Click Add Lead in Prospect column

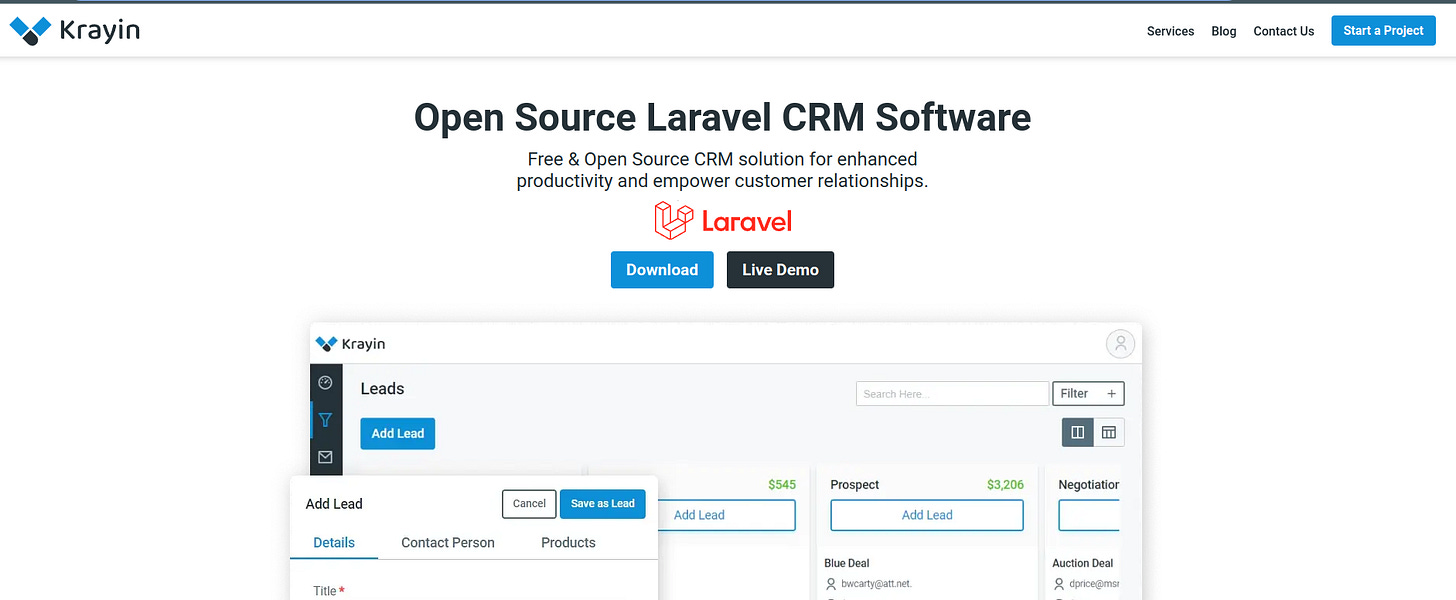tap(927, 515)
